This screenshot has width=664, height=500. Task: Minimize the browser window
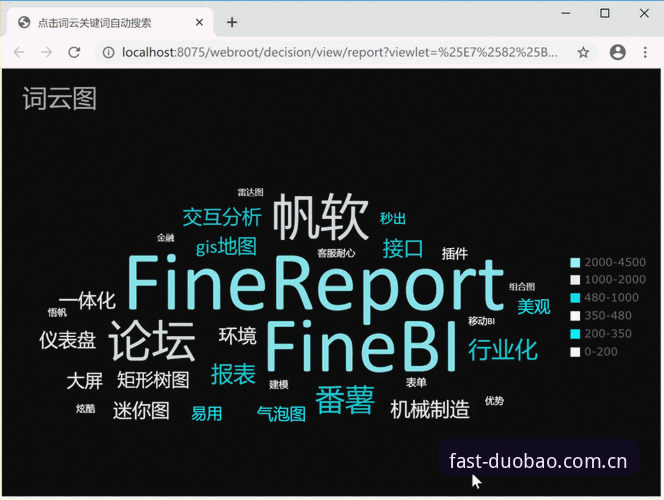[566, 14]
